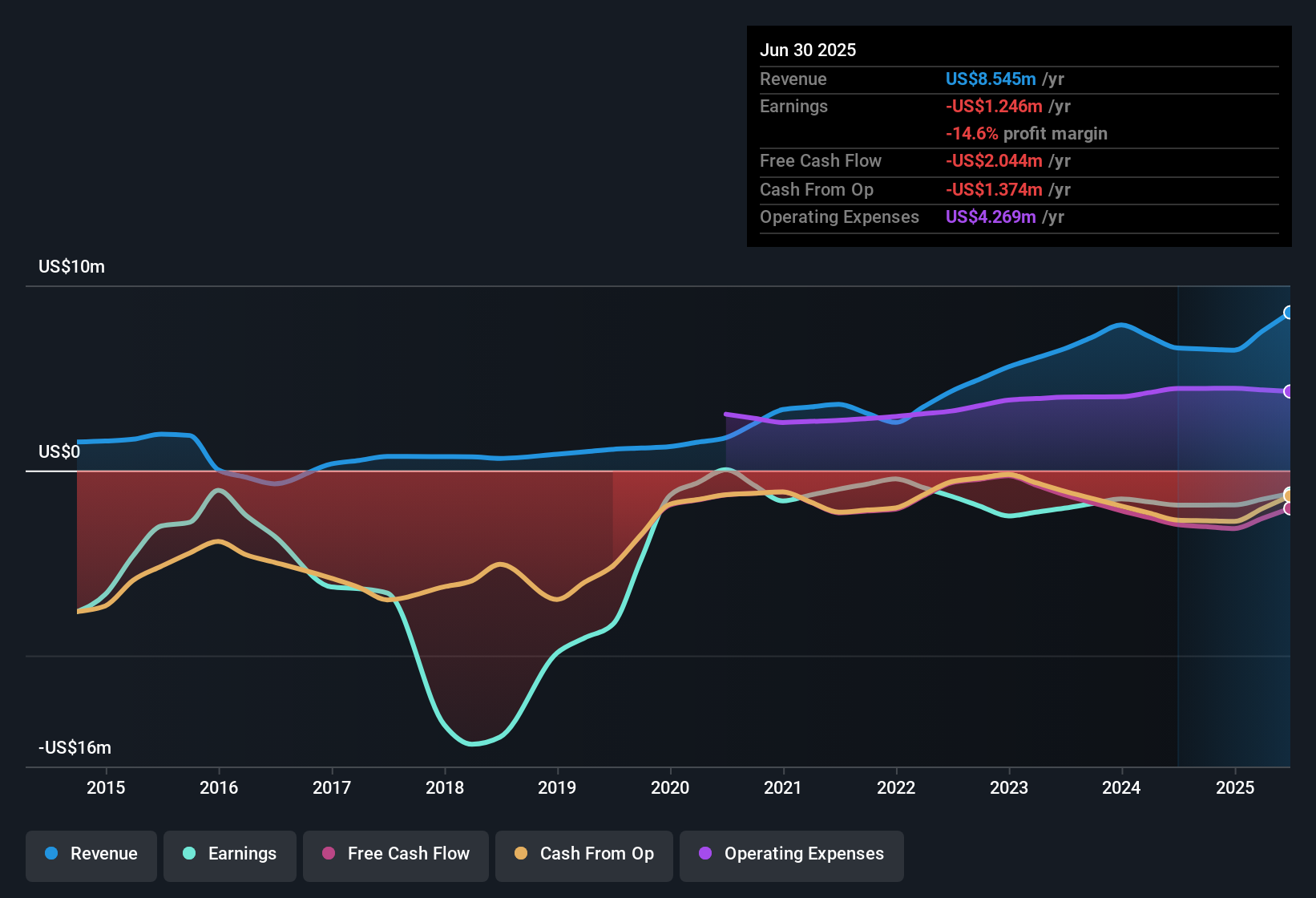Toggle visibility of the Revenue series

tap(91, 854)
